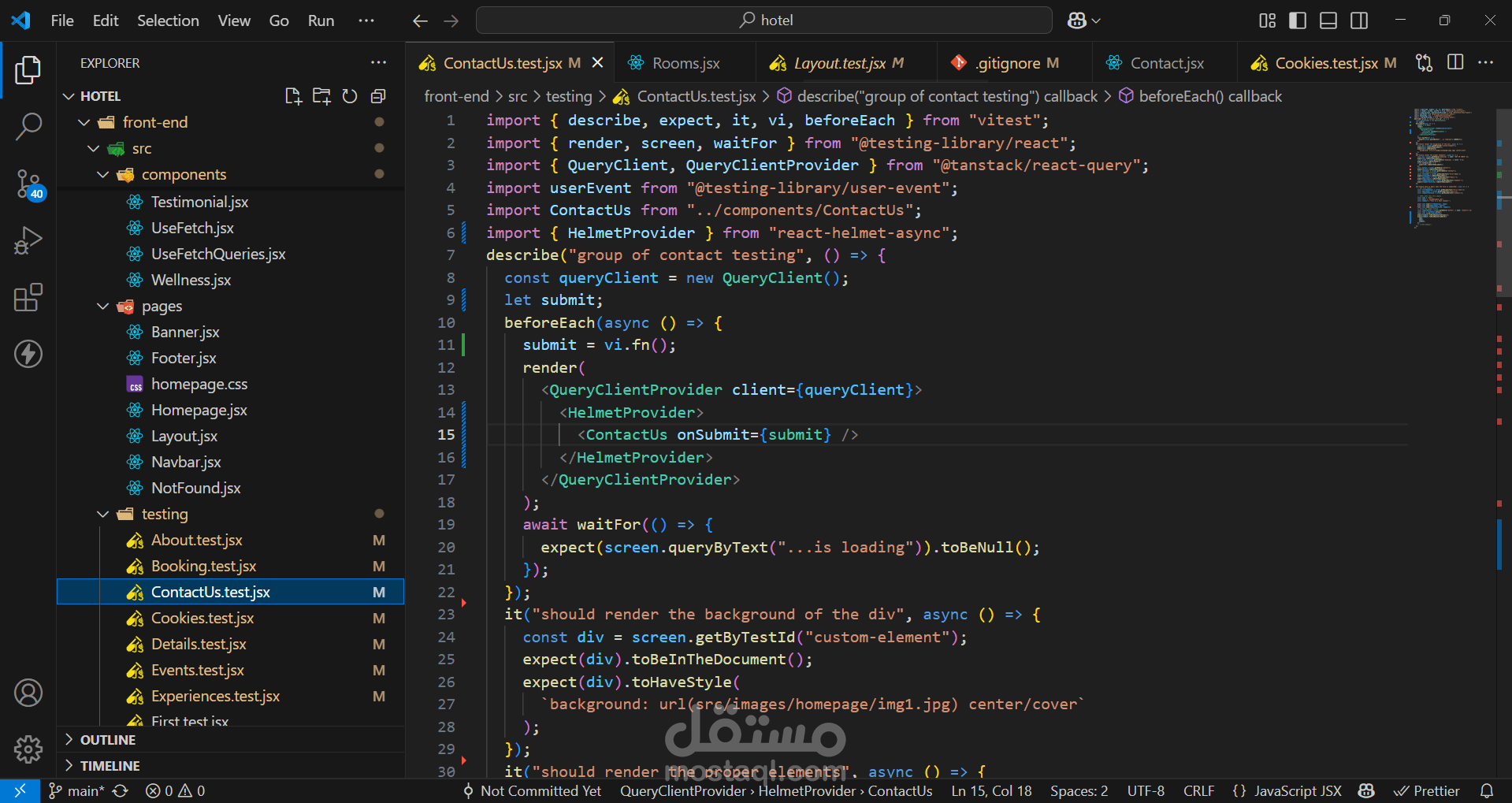This screenshot has width=1512, height=803.
Task: Open Changes compare icon in editor toolbar
Action: (1424, 62)
